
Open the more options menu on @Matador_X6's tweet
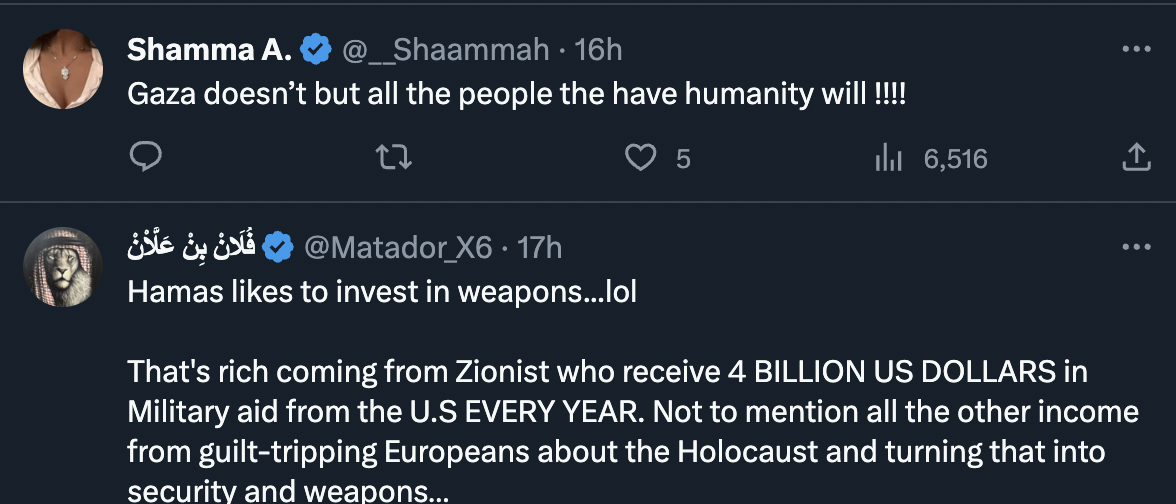(1135, 247)
